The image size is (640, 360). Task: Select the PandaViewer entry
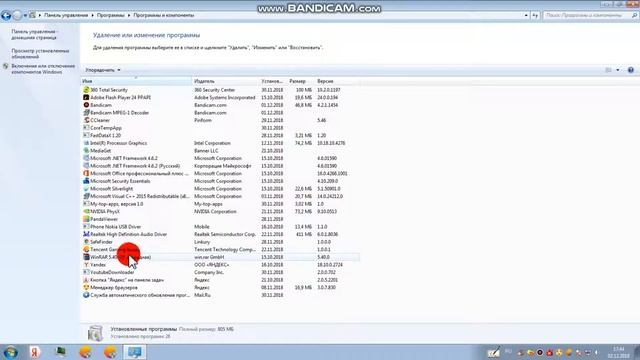(x=220, y=219)
